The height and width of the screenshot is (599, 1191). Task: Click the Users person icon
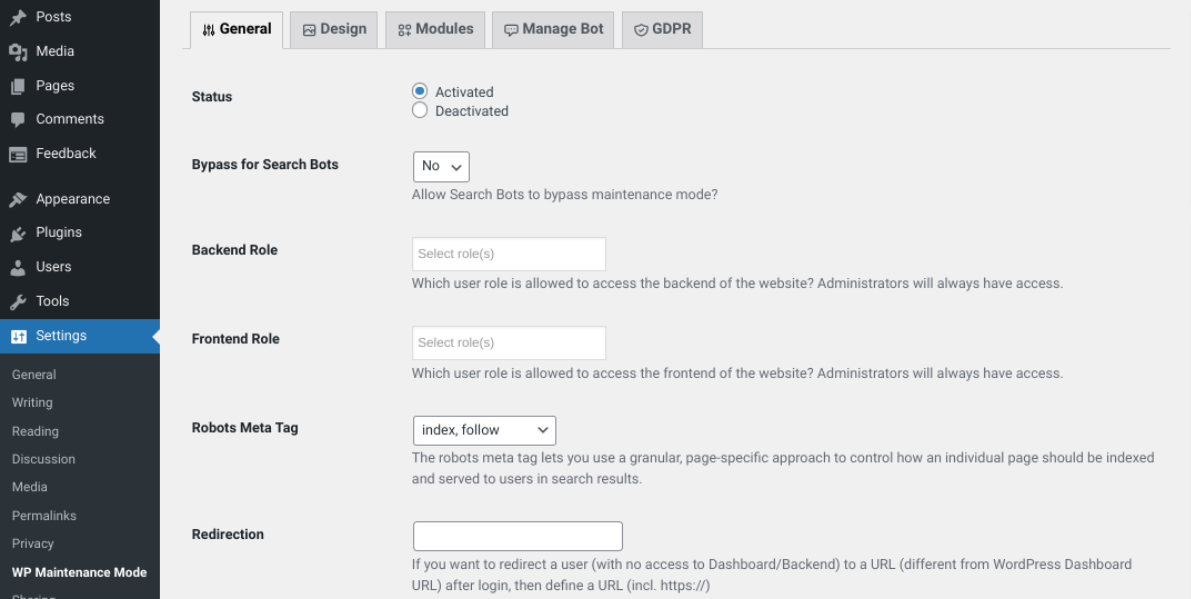coord(18,267)
